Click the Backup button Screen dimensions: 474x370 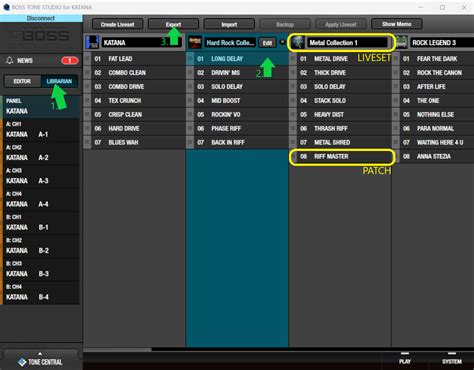click(x=285, y=24)
